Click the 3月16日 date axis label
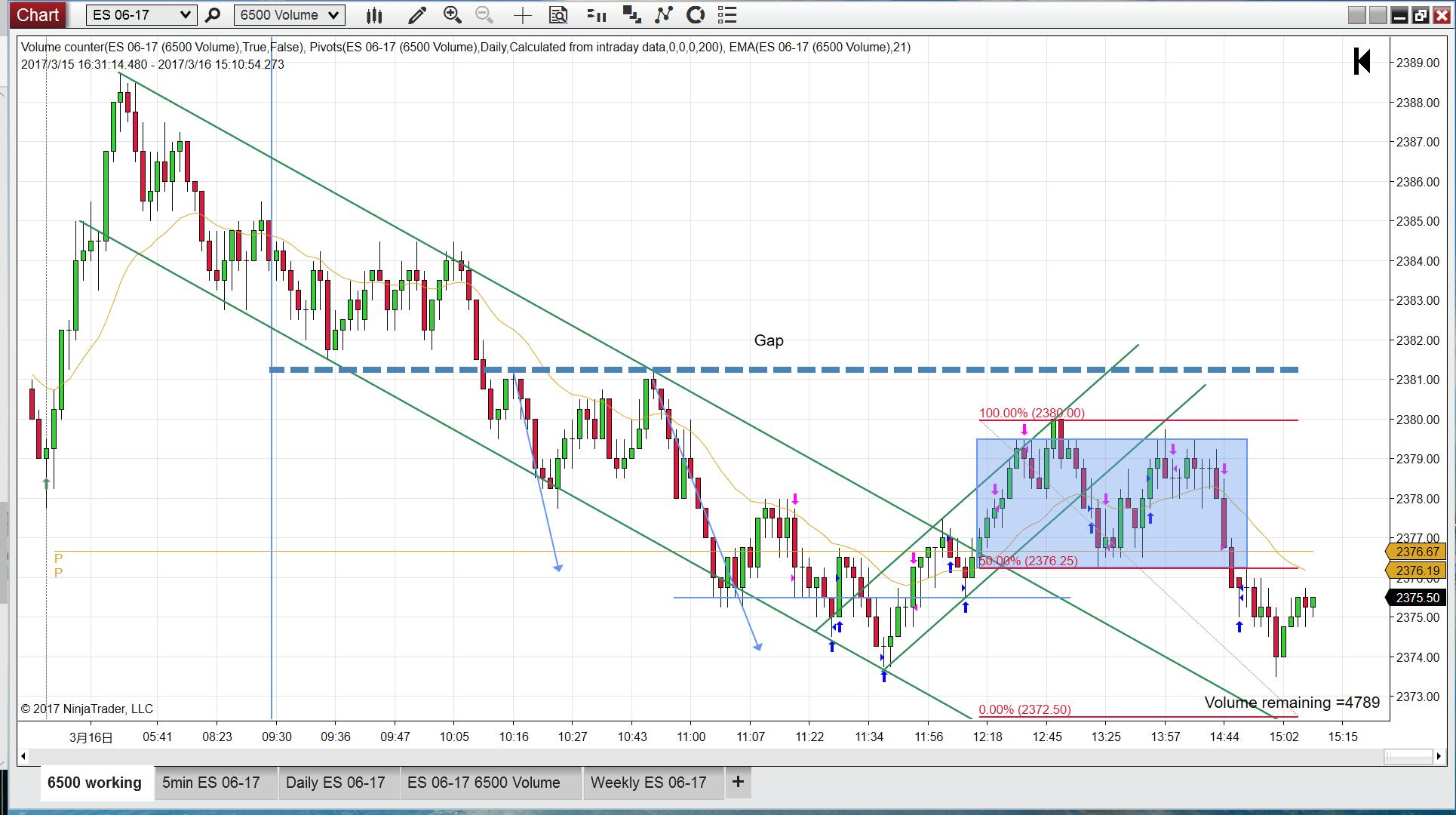Screen dimensions: 1456x815 91,737
